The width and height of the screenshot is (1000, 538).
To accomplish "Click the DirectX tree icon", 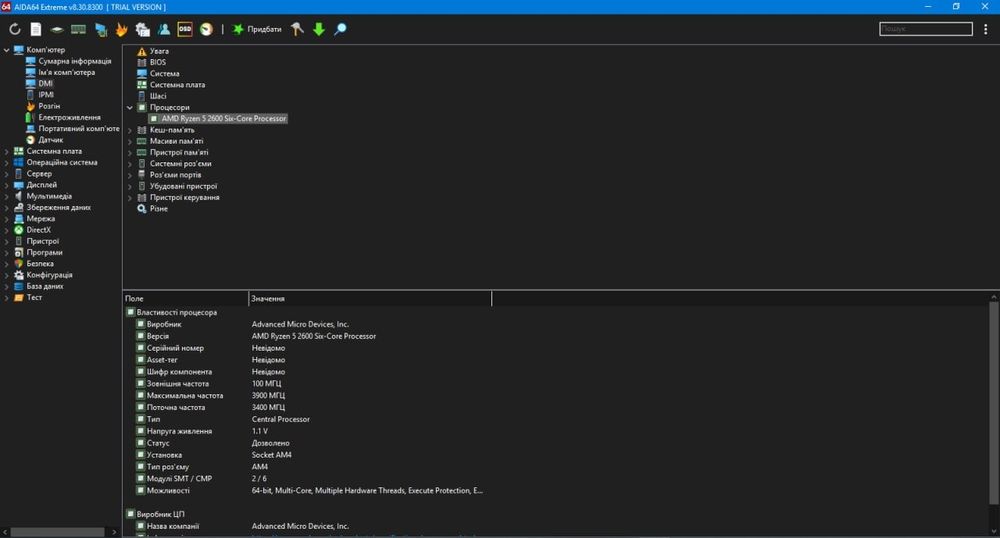I will coord(18,230).
